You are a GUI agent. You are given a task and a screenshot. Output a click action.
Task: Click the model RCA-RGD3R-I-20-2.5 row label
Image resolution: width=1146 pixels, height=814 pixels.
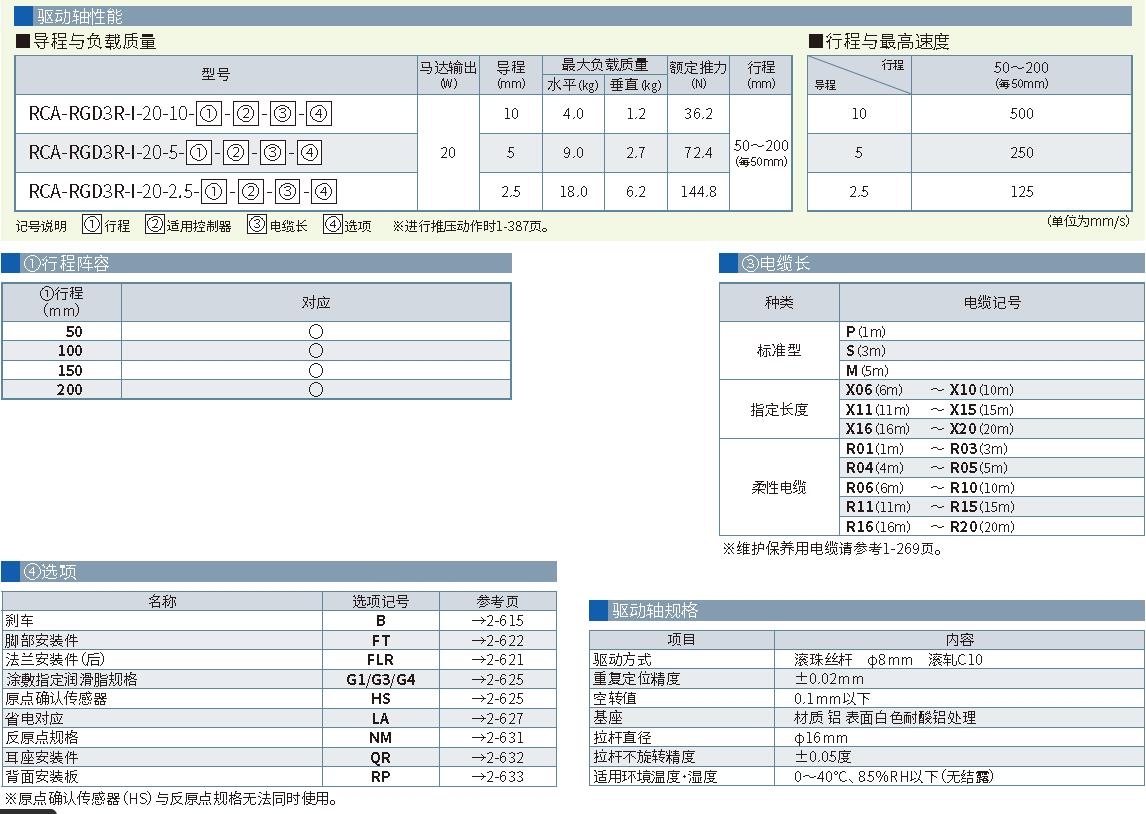pyautogui.click(x=182, y=191)
